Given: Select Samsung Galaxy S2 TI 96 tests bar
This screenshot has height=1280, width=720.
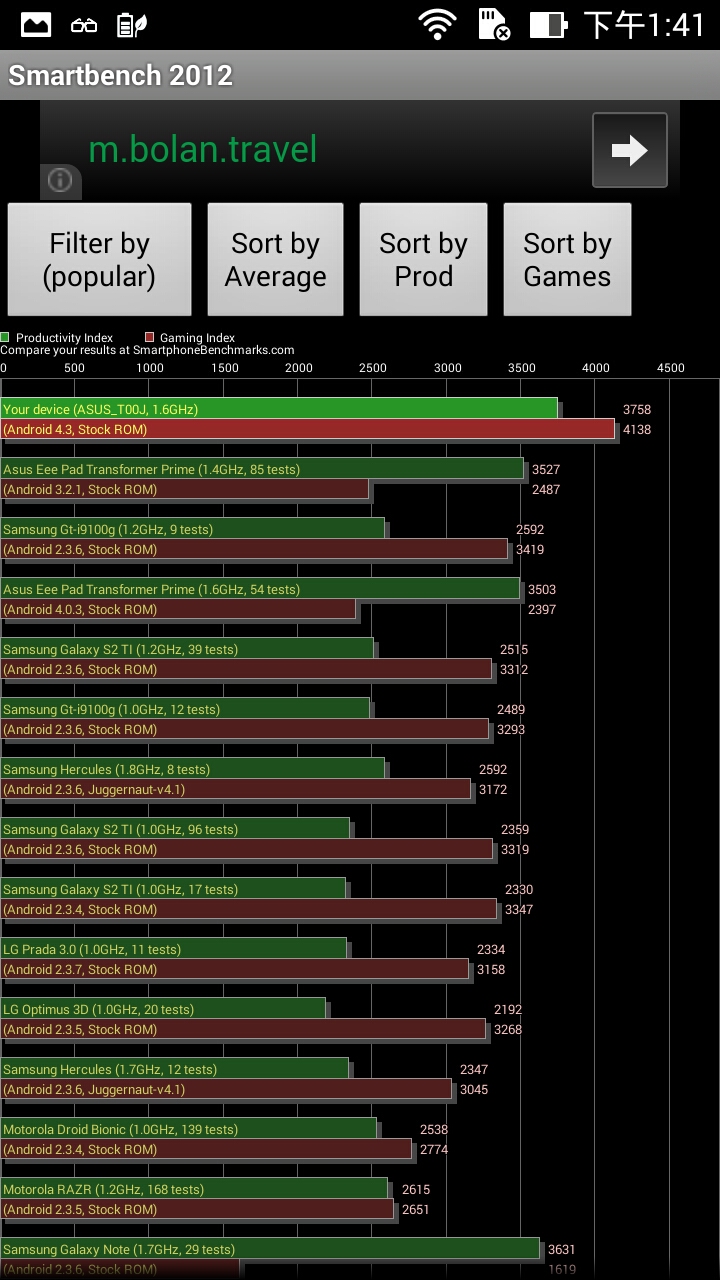Looking at the screenshot, I should pos(175,829).
